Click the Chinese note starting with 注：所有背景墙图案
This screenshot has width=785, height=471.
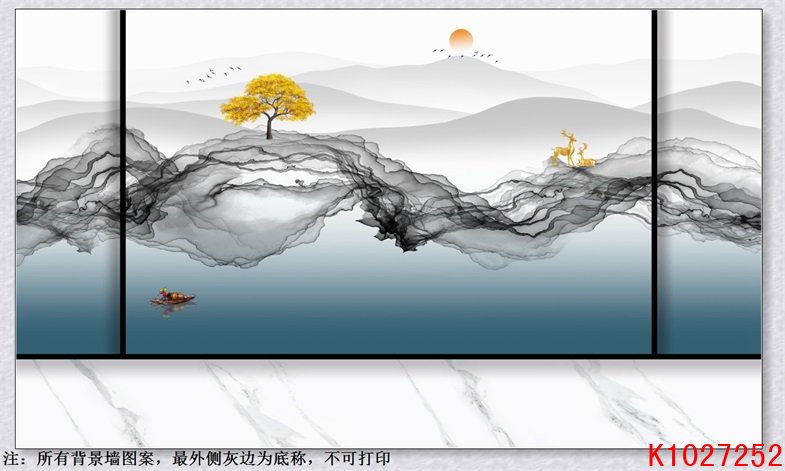(x=196, y=458)
